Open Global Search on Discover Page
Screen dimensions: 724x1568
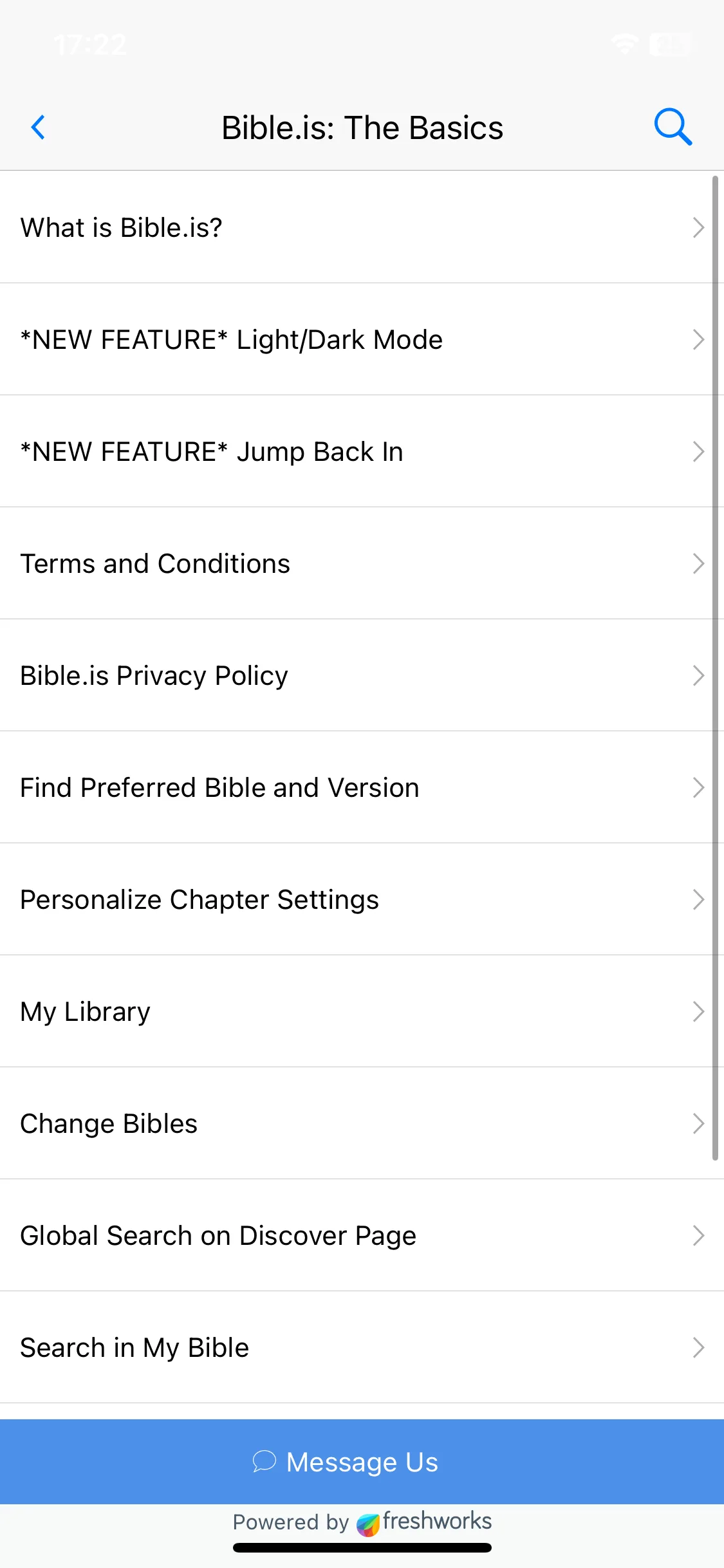coord(362,1235)
